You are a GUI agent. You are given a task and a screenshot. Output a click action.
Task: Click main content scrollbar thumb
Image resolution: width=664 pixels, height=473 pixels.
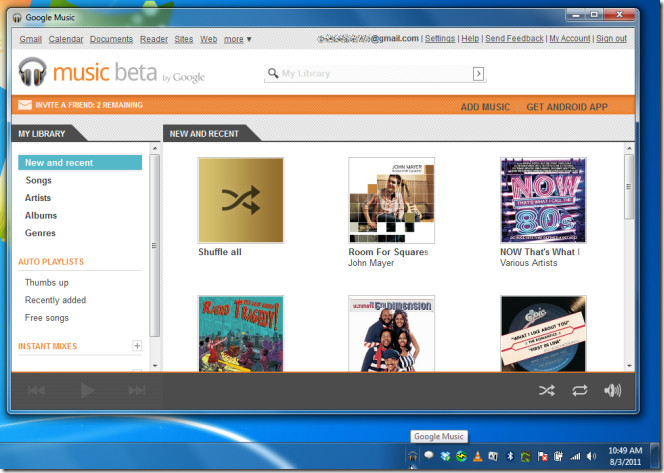[x=629, y=187]
